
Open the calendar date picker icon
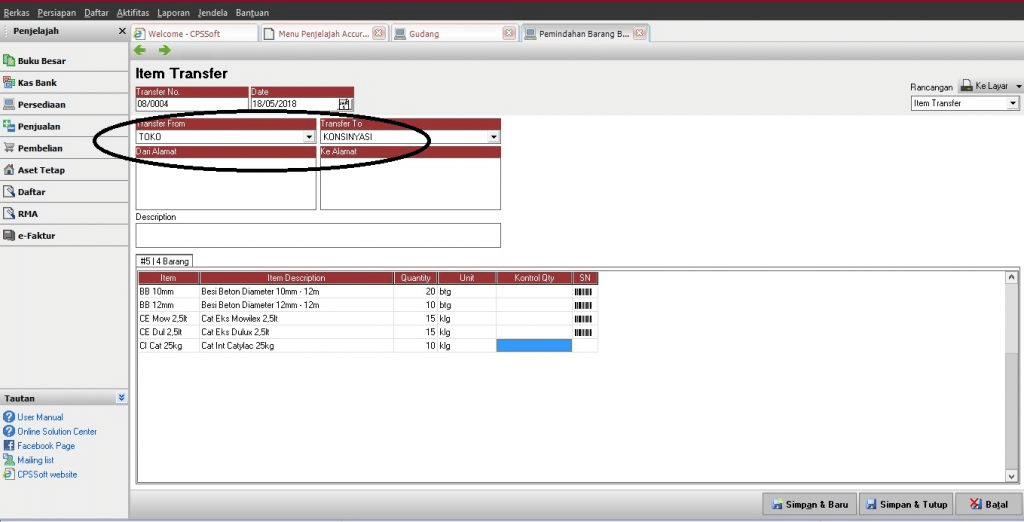click(x=345, y=104)
